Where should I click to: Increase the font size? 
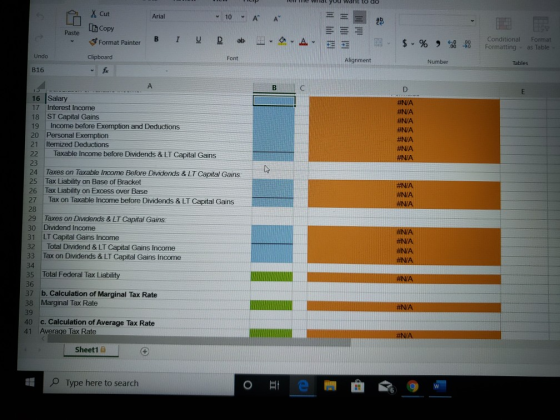point(256,19)
